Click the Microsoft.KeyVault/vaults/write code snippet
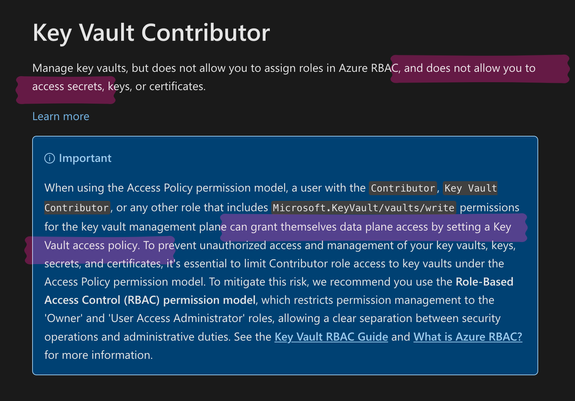The height and width of the screenshot is (401, 575). pyautogui.click(x=363, y=207)
